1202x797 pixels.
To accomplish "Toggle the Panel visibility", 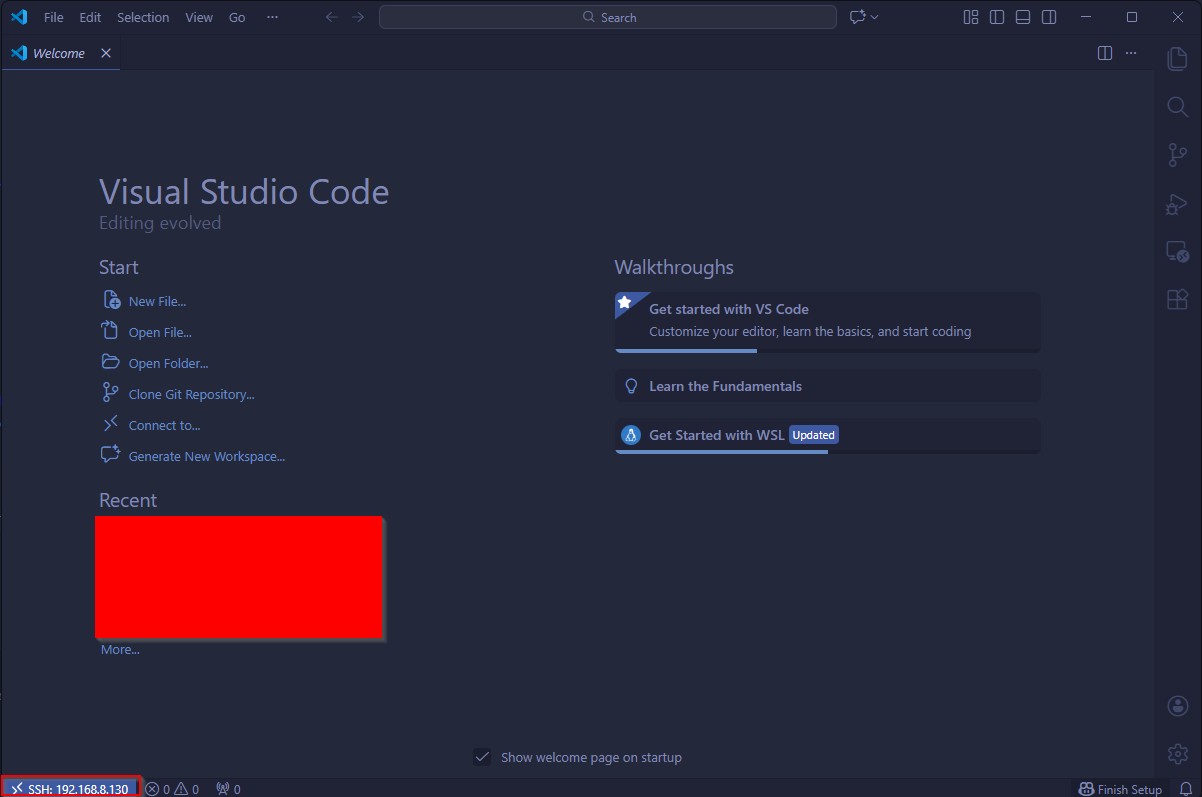I will (1022, 17).
